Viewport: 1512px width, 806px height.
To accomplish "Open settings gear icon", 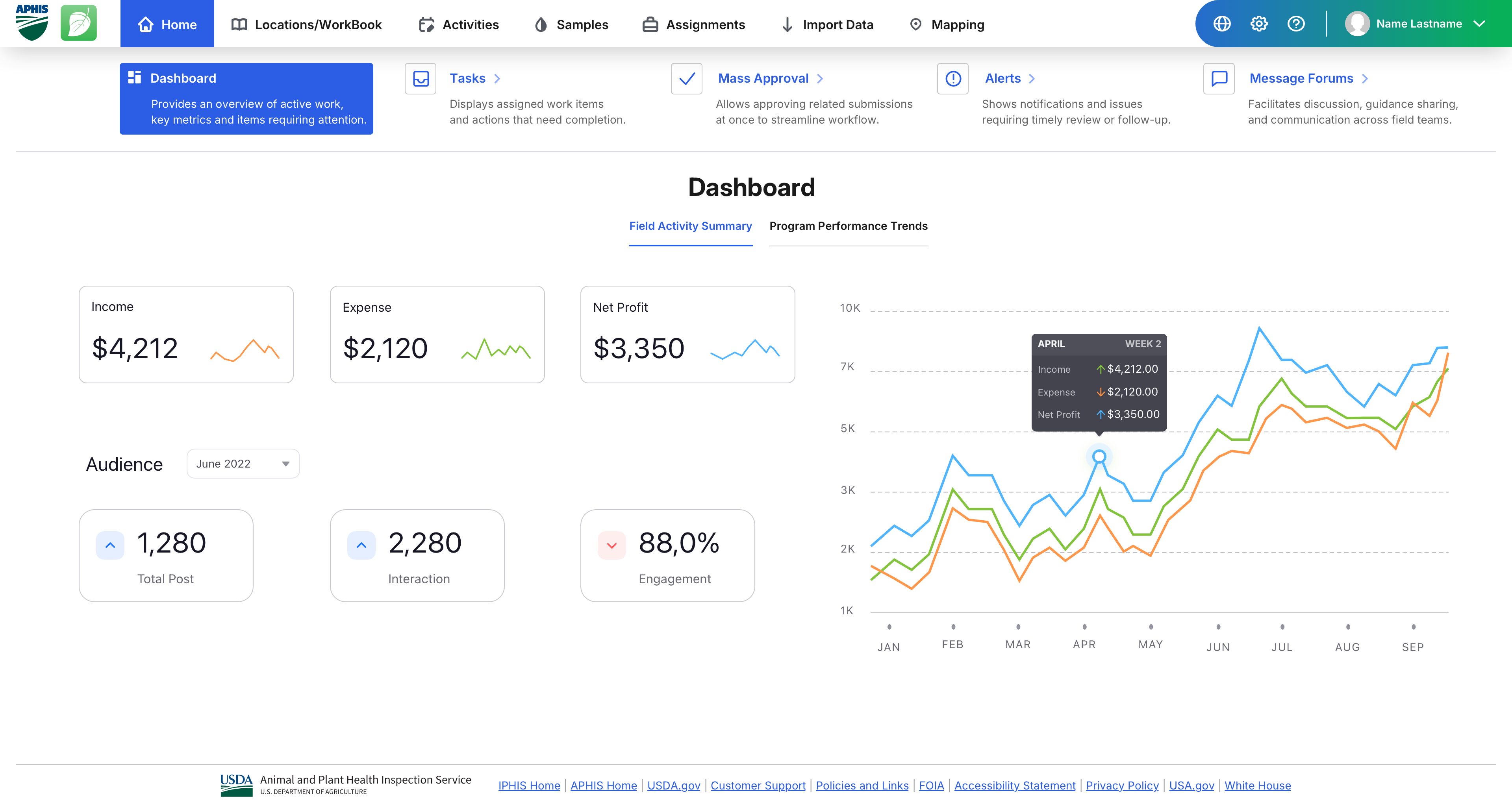I will tap(1258, 24).
